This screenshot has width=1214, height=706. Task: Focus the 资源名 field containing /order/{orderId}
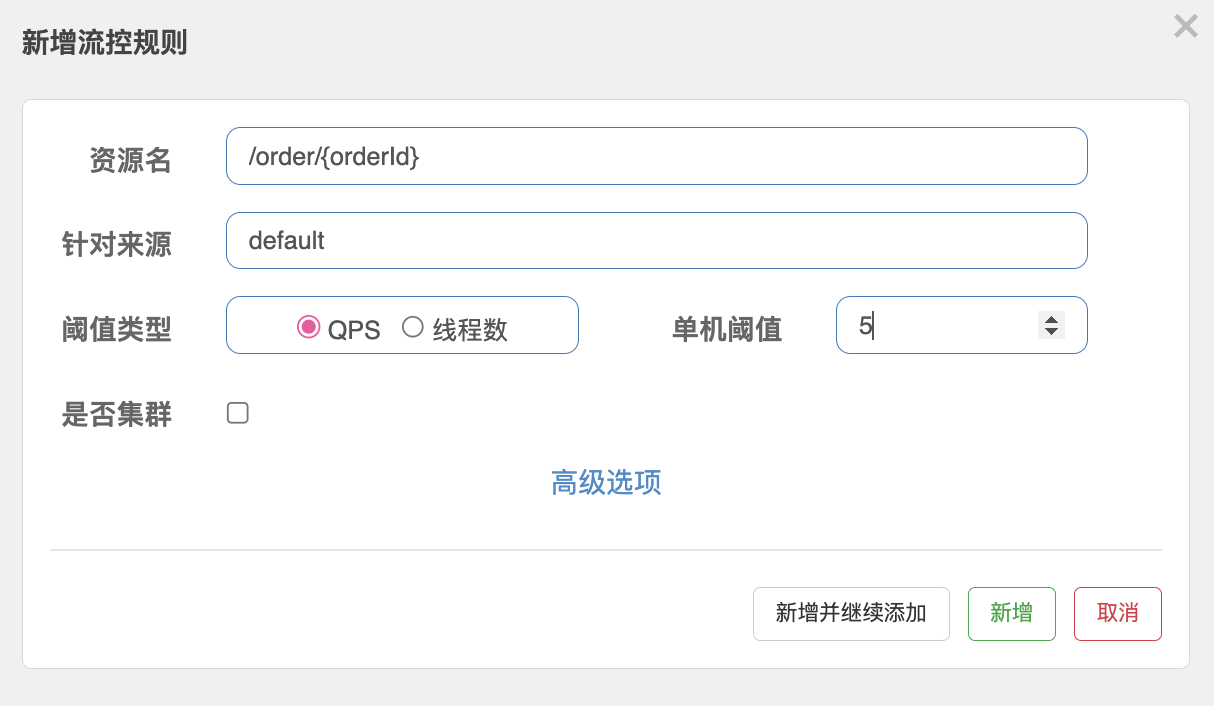pyautogui.click(x=656, y=156)
